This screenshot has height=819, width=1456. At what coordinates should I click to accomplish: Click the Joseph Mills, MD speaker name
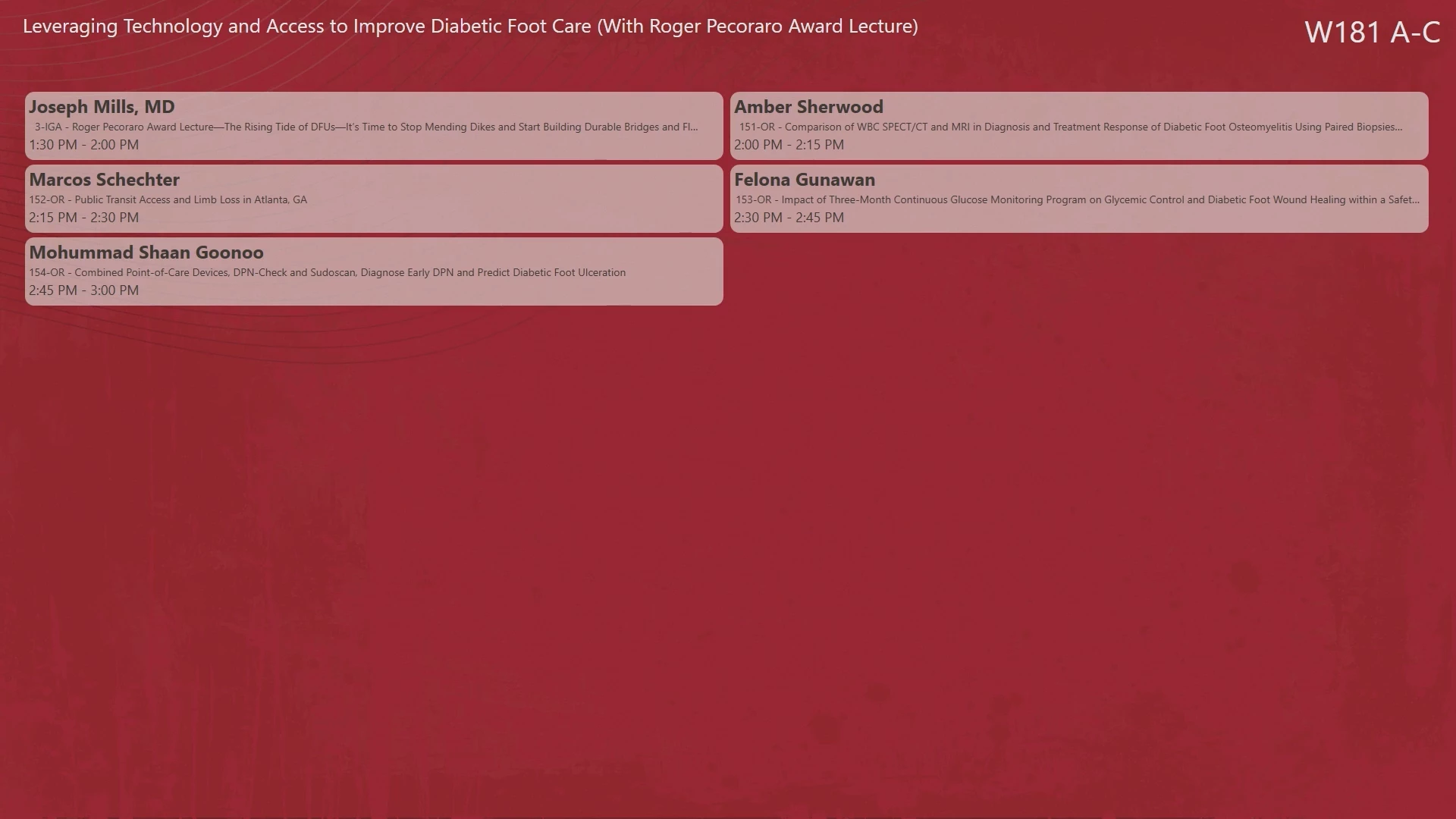click(x=102, y=107)
